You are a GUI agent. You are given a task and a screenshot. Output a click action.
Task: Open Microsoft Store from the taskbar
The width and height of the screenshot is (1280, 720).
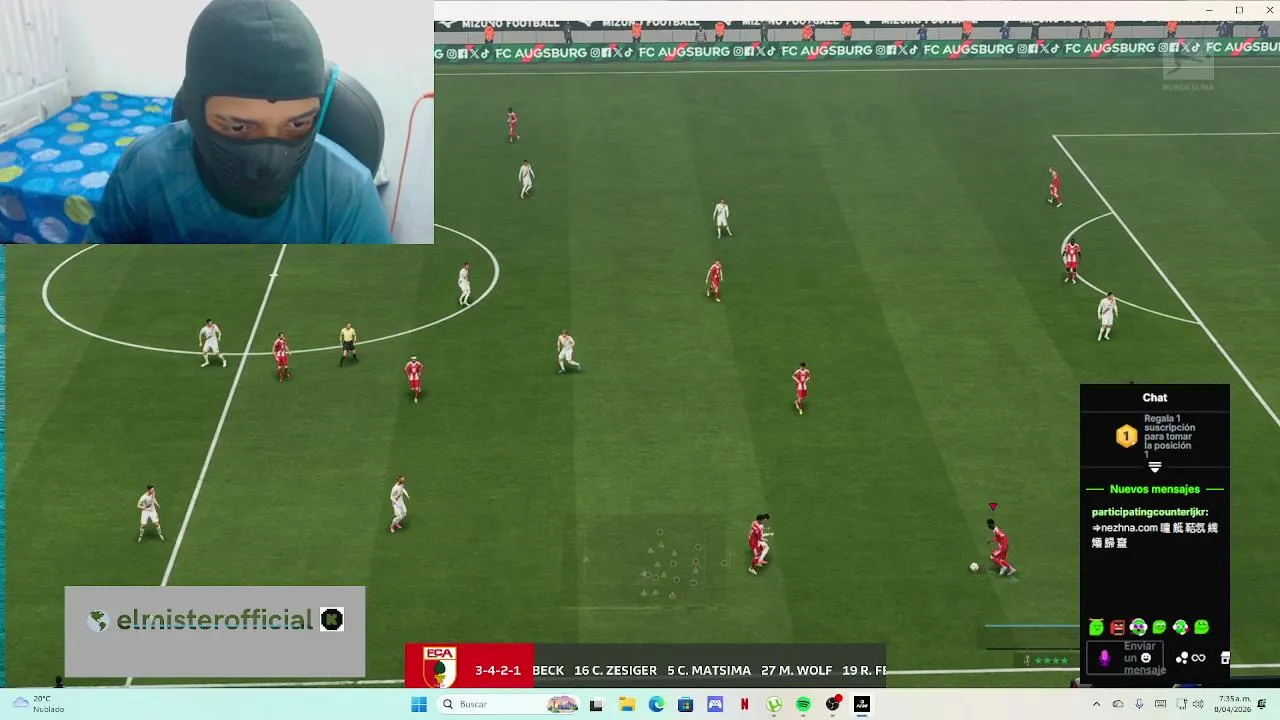pos(685,704)
